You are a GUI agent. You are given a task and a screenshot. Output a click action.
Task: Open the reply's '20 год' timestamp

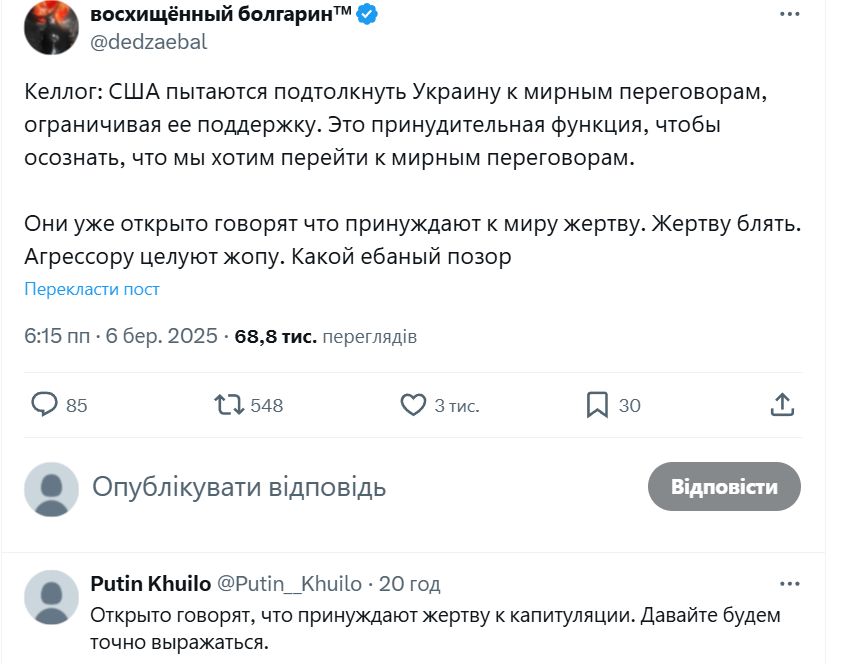(x=409, y=583)
